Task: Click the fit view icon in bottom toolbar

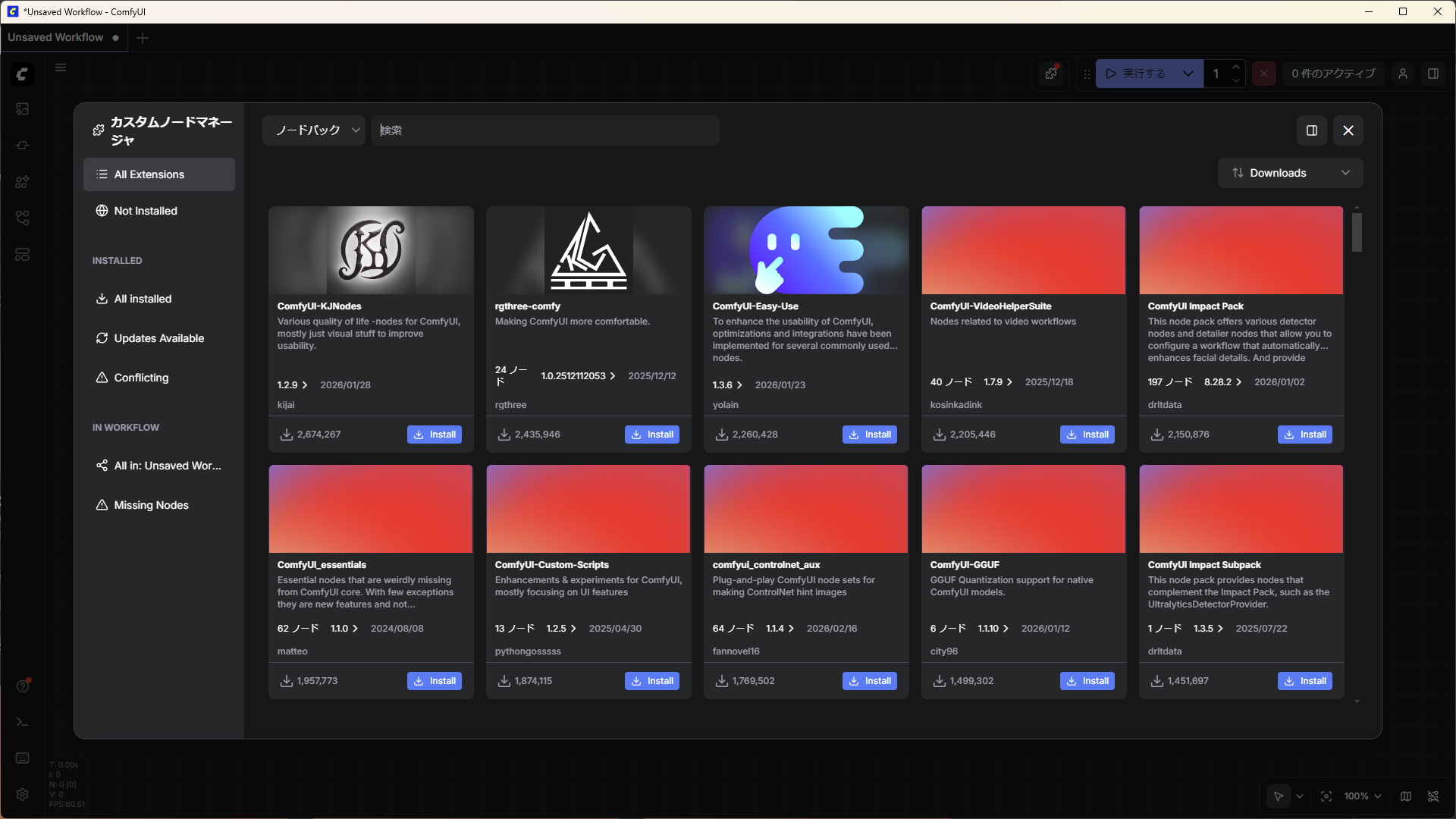Action: pyautogui.click(x=1326, y=796)
